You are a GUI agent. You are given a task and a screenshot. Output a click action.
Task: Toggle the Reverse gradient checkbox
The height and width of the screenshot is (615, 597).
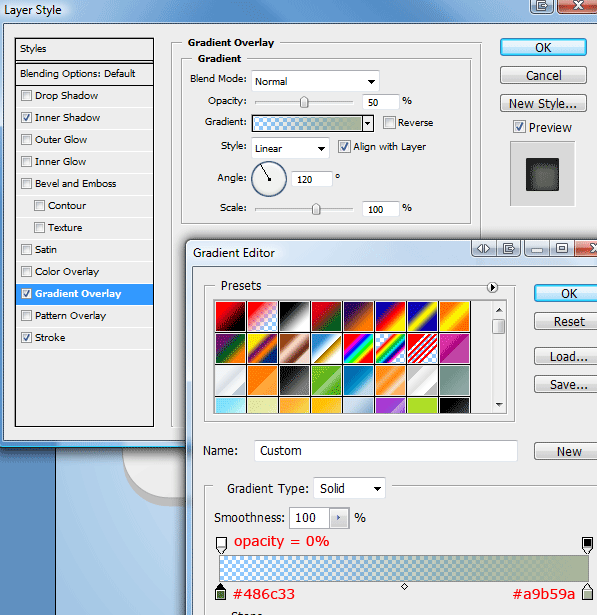[389, 122]
